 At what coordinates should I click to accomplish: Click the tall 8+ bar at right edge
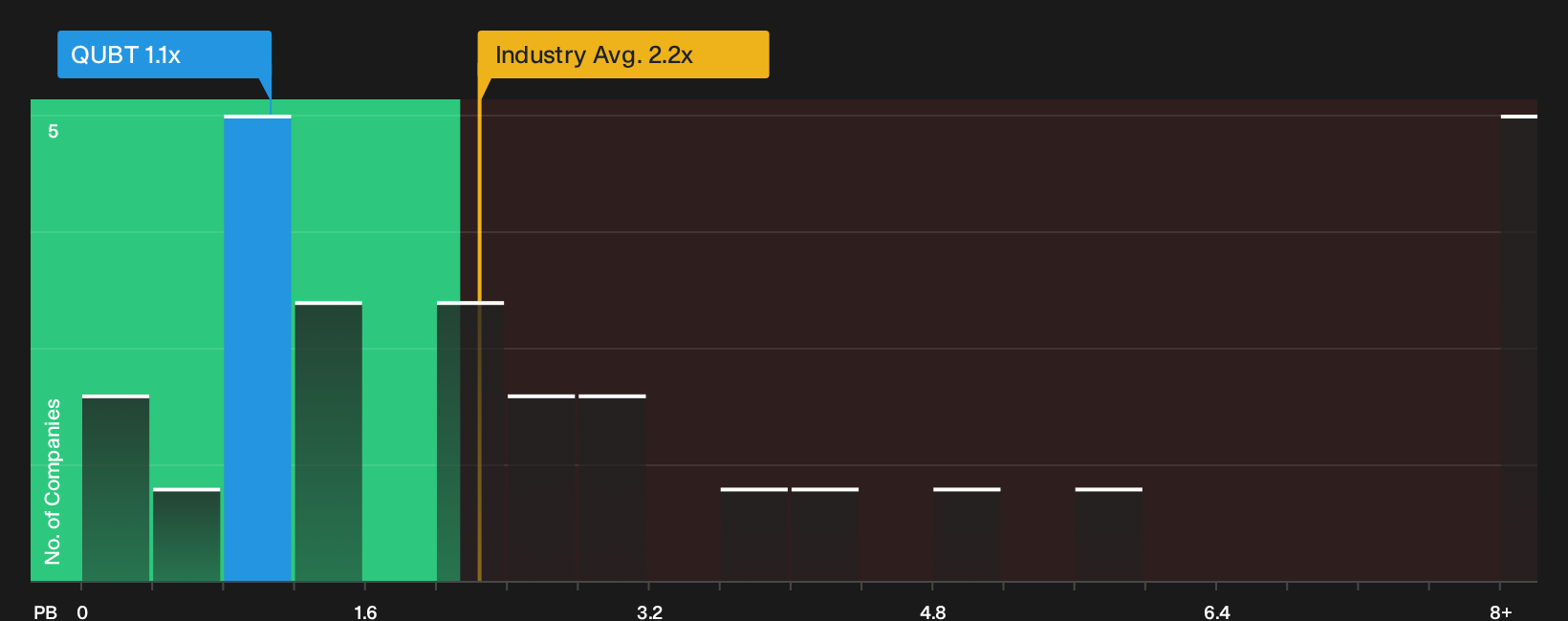point(1519,348)
